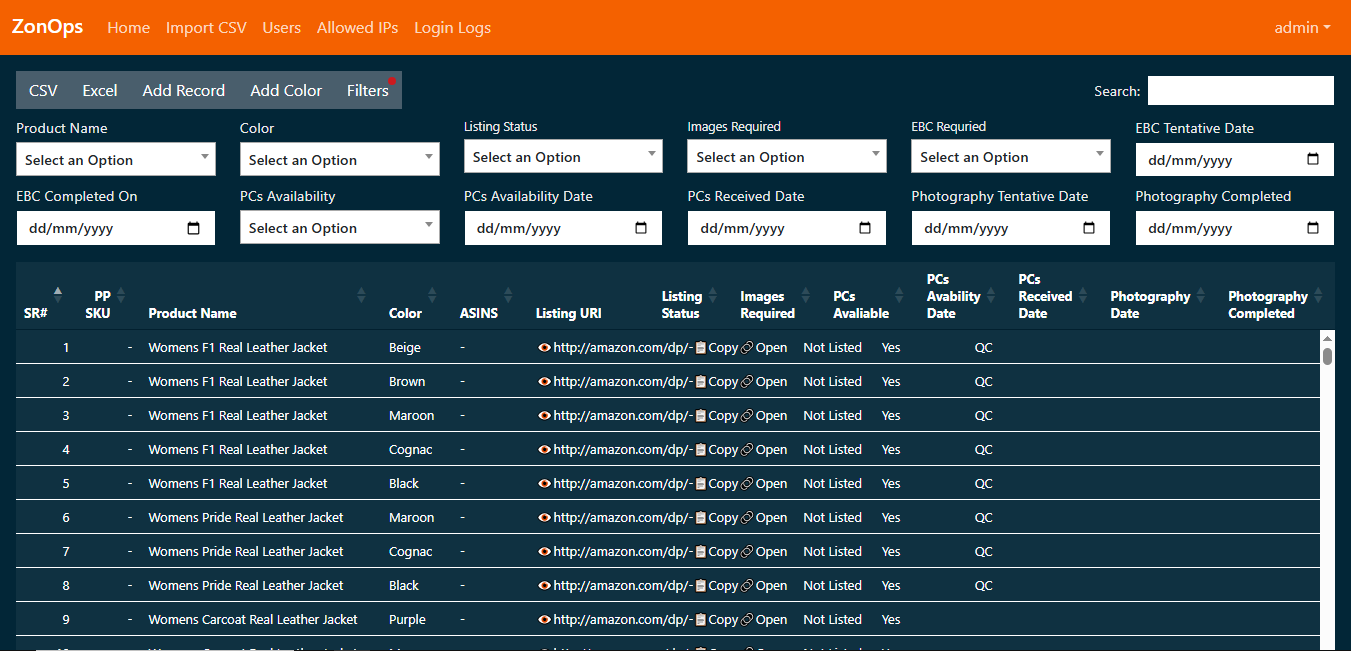Viewport: 1351px width, 651px height.
Task: Click the chain link Open icon in row 5
Action: point(747,484)
